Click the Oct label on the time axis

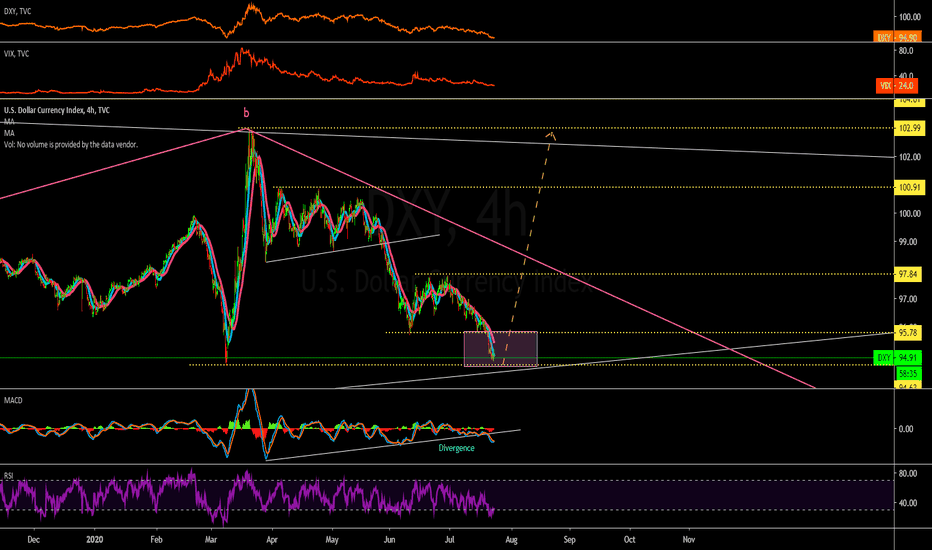click(629, 539)
